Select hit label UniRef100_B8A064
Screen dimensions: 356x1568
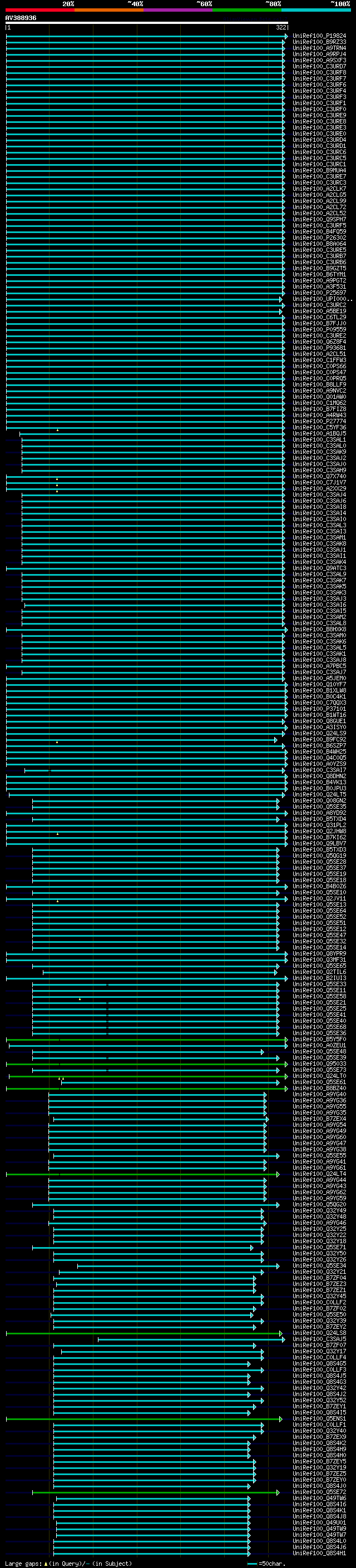(x=319, y=244)
